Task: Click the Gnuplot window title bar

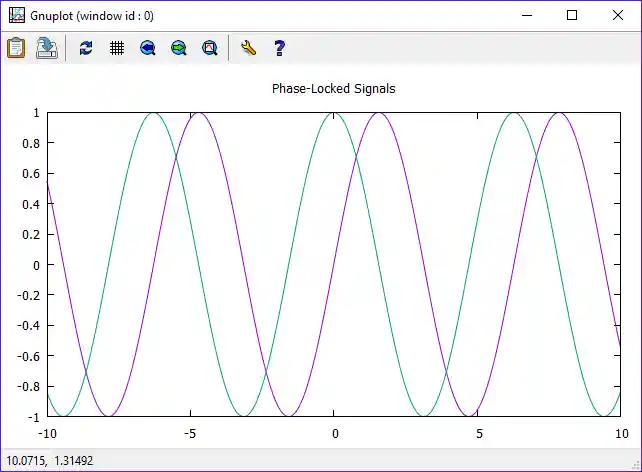Action: pyautogui.click(x=300, y=15)
